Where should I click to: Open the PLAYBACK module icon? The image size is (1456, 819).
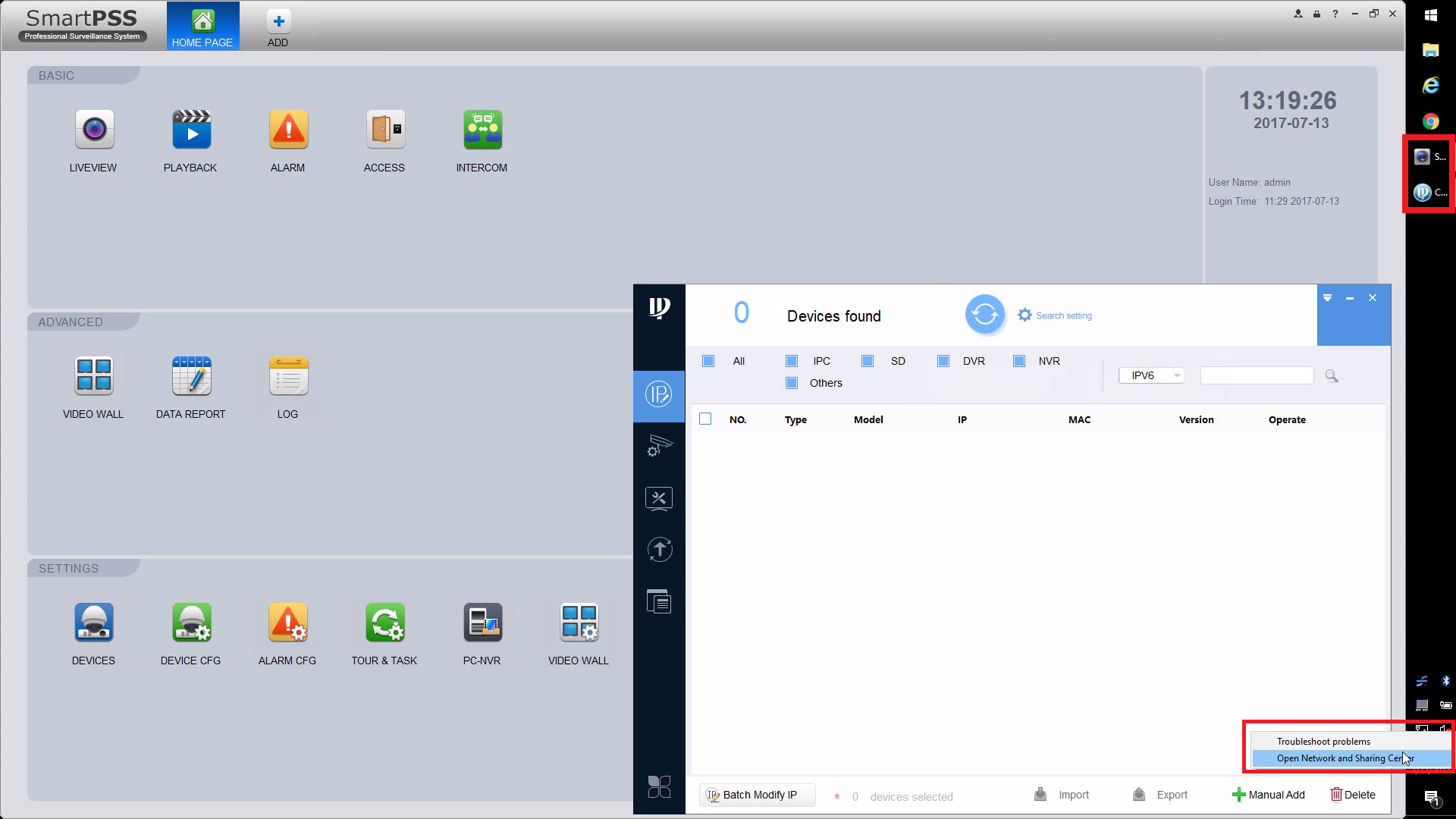[191, 130]
